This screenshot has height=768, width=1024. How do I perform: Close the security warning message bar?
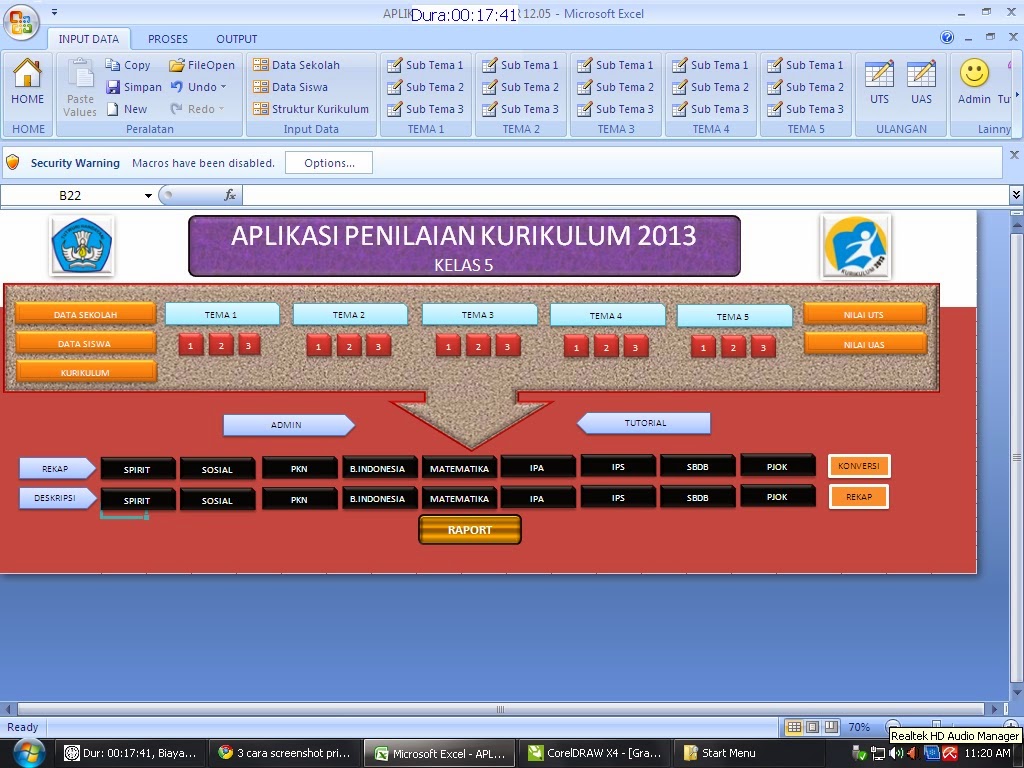(1014, 155)
